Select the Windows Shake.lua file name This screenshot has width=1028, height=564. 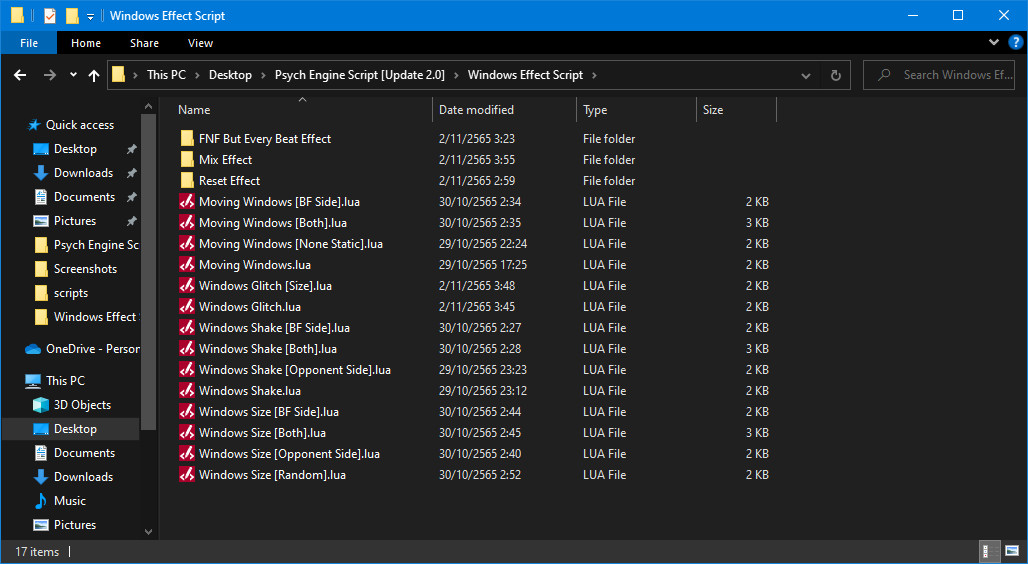click(x=250, y=390)
